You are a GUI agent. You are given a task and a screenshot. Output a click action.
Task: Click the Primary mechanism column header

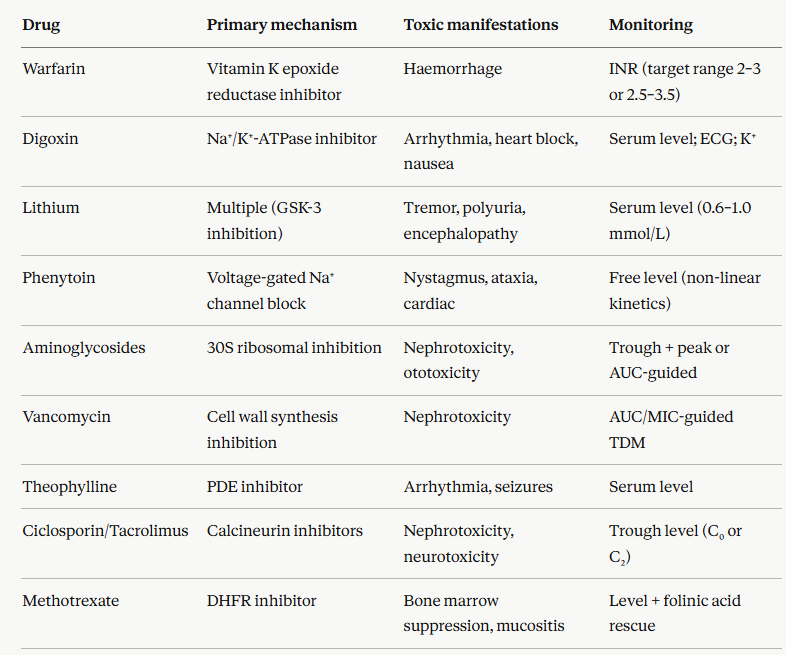coord(281,24)
